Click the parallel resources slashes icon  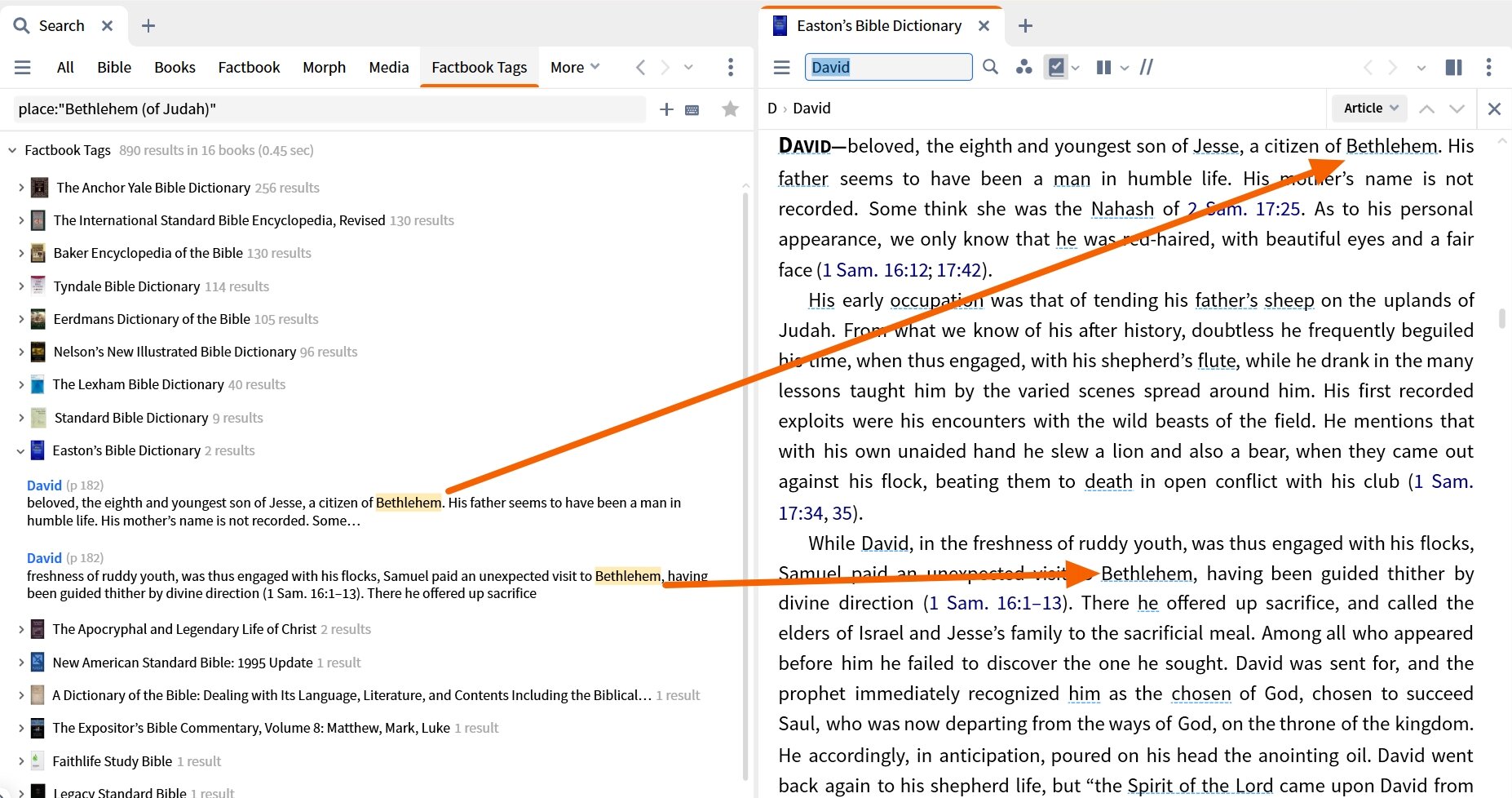click(1147, 68)
